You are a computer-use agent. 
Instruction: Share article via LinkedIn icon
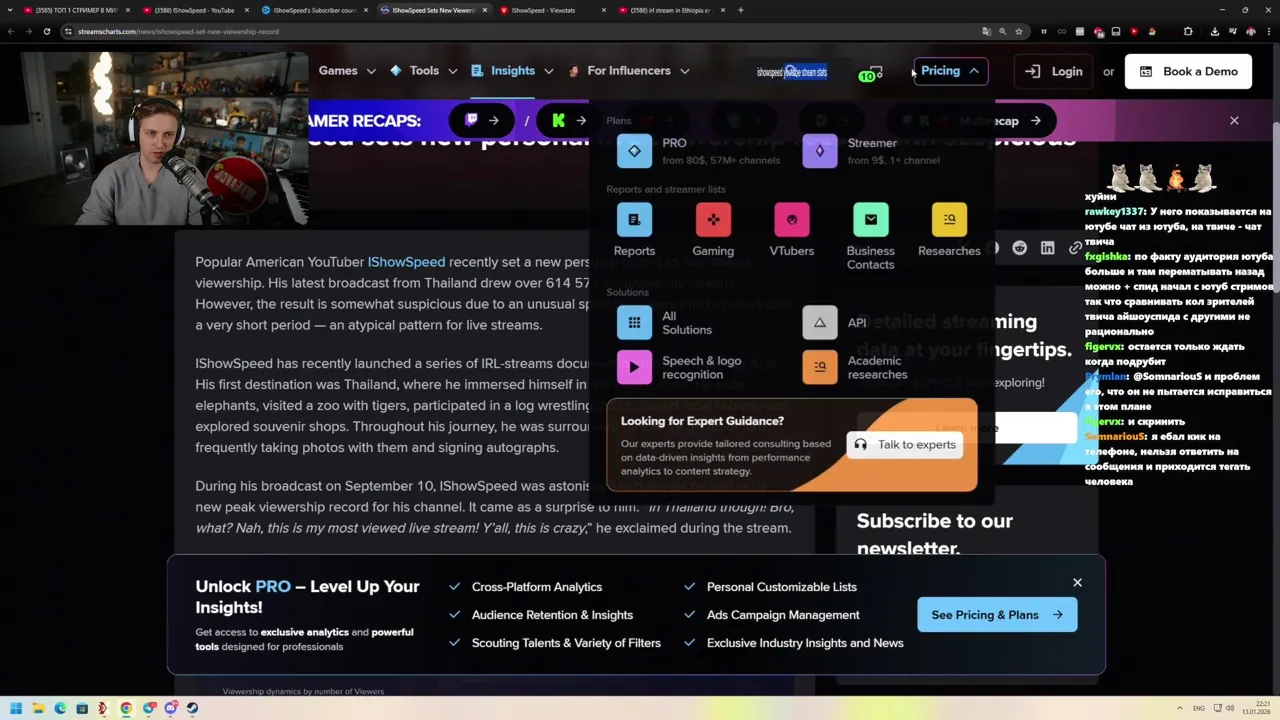pos(1047,248)
